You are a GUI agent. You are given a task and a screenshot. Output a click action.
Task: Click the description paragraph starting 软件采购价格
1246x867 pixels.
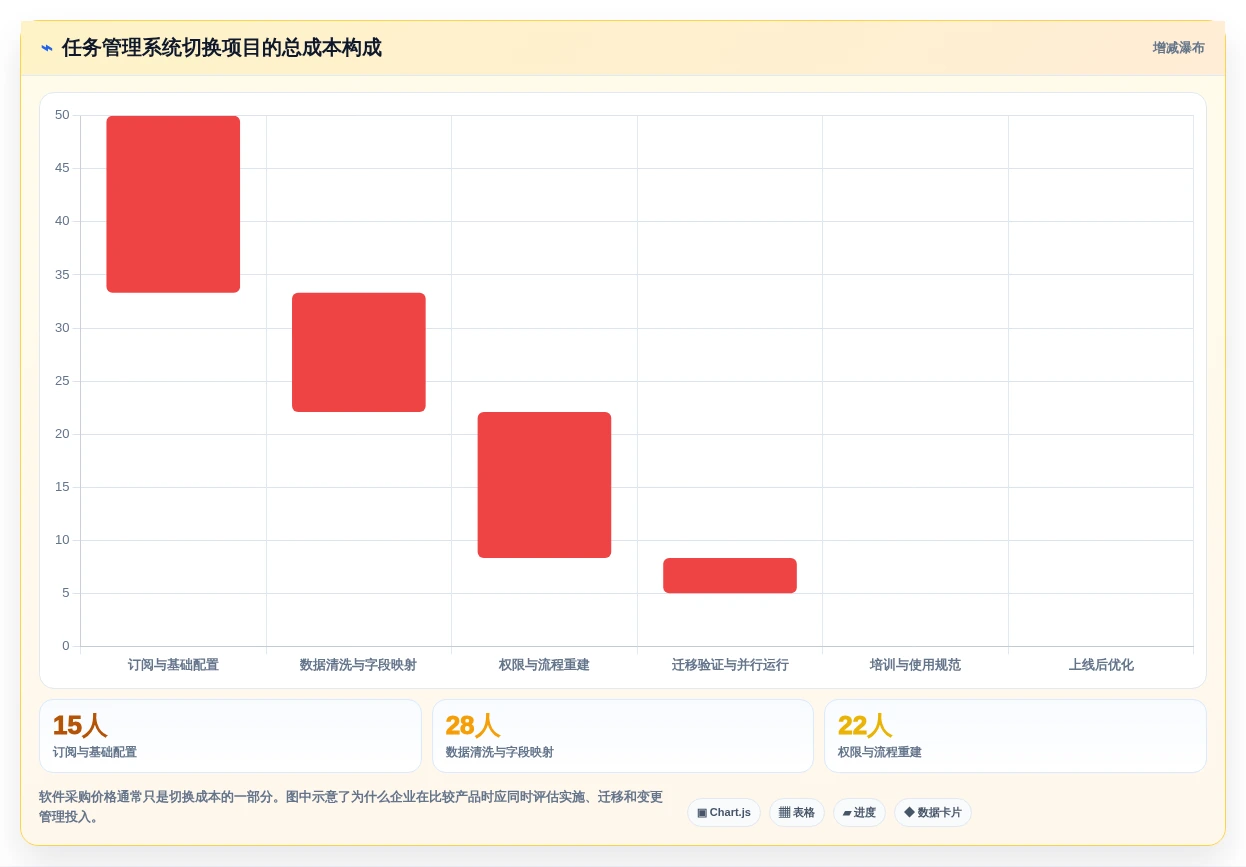click(x=351, y=807)
